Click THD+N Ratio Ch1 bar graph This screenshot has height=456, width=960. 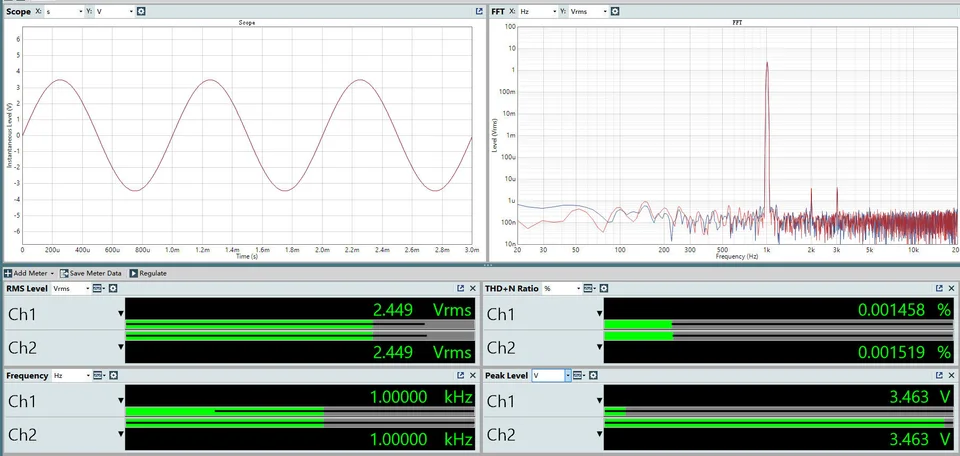pyautogui.click(x=779, y=324)
